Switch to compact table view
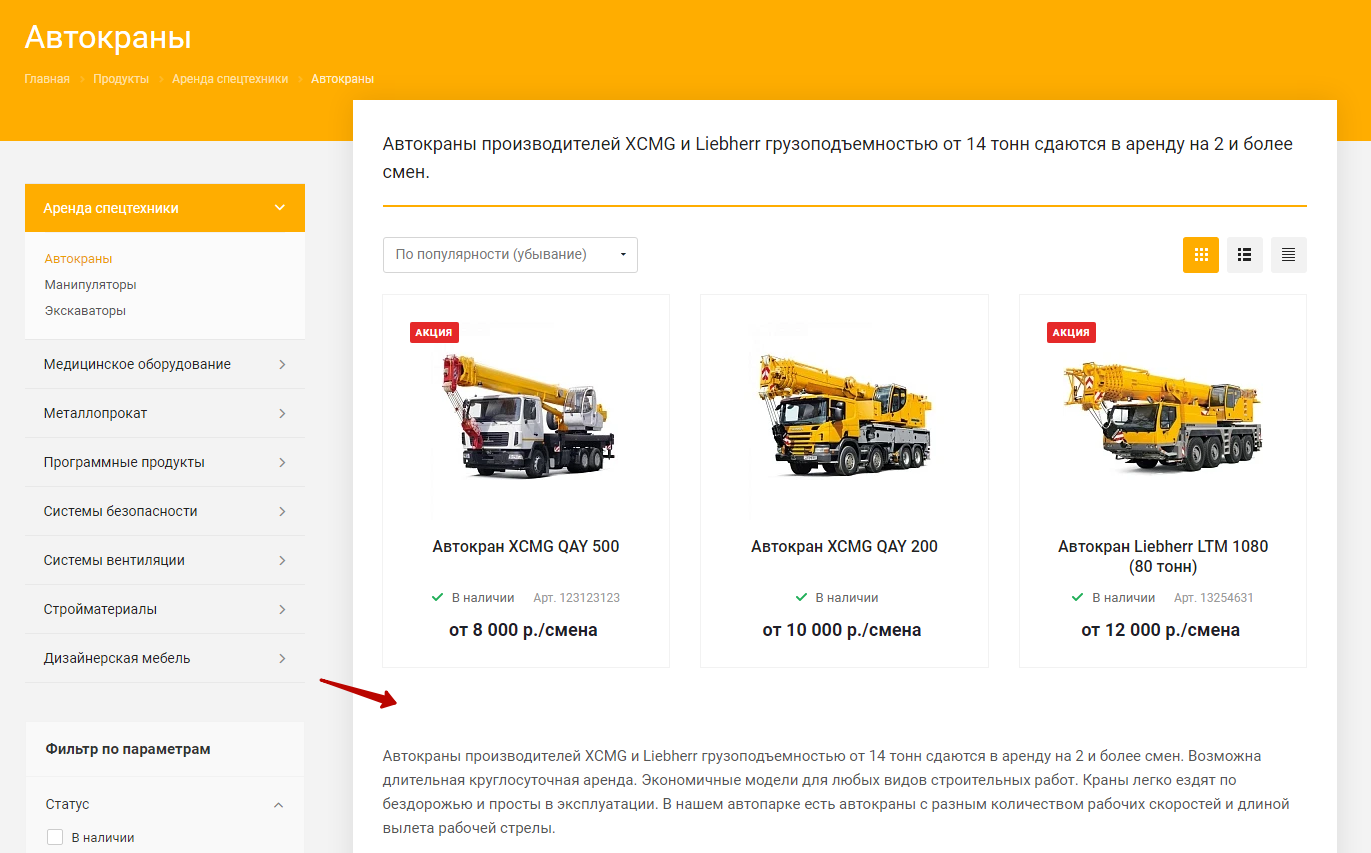Screen dimensions: 1371x853 click(1289, 255)
